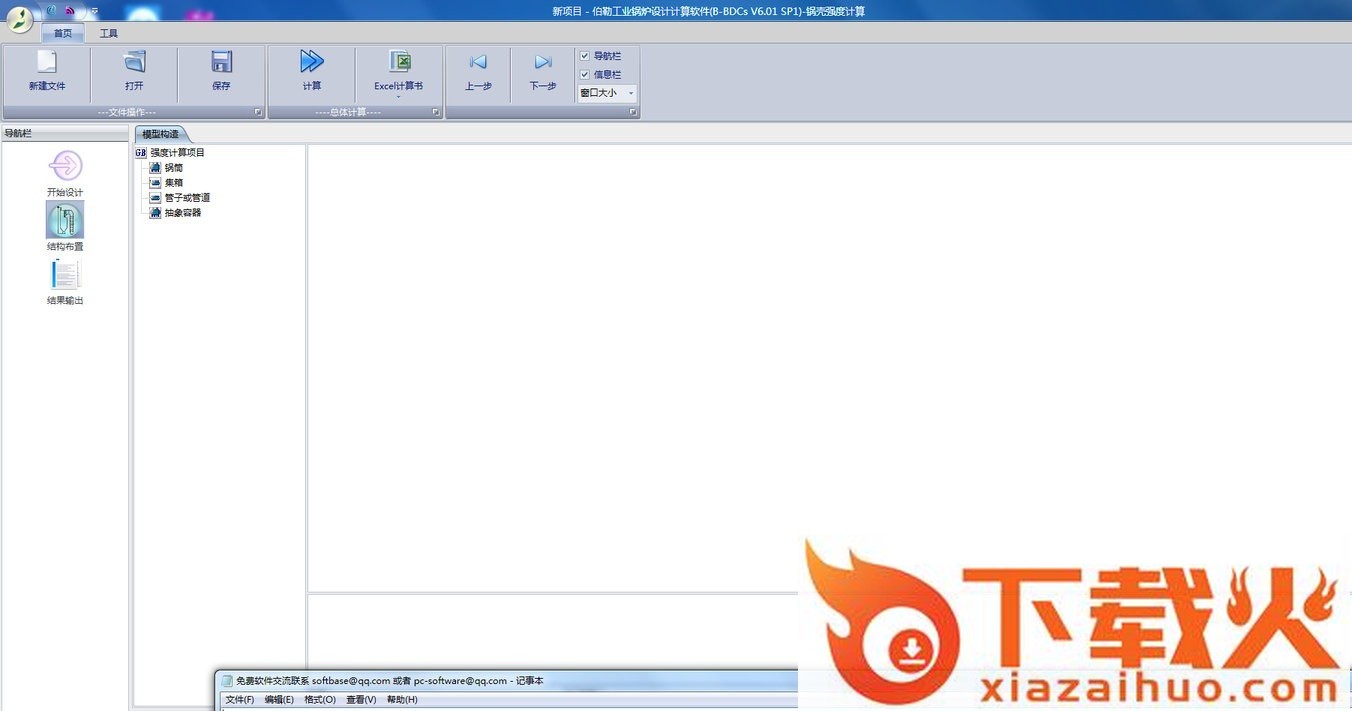
Task: Open the 窗口大小 dropdown
Action: click(607, 93)
